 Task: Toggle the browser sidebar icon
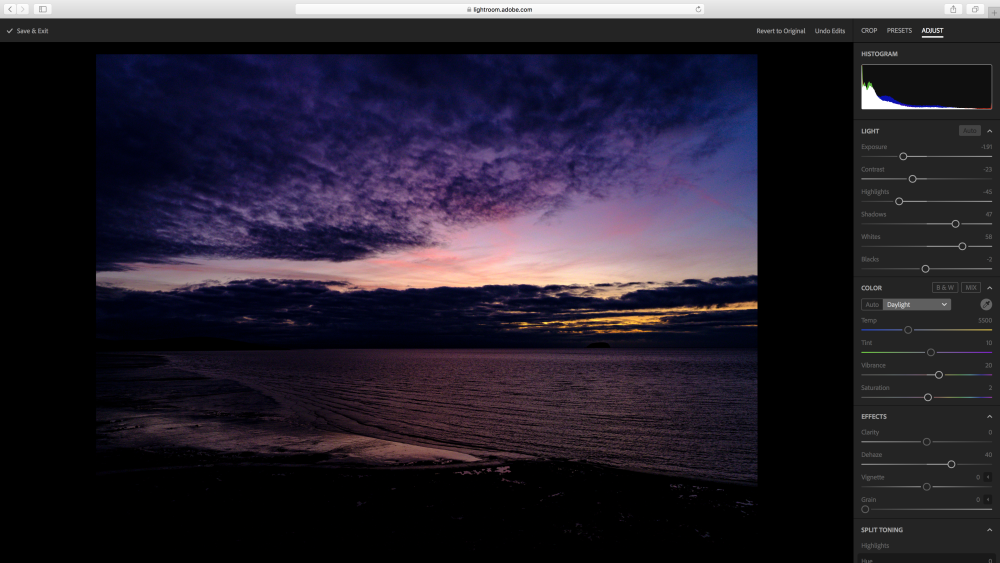tap(43, 9)
